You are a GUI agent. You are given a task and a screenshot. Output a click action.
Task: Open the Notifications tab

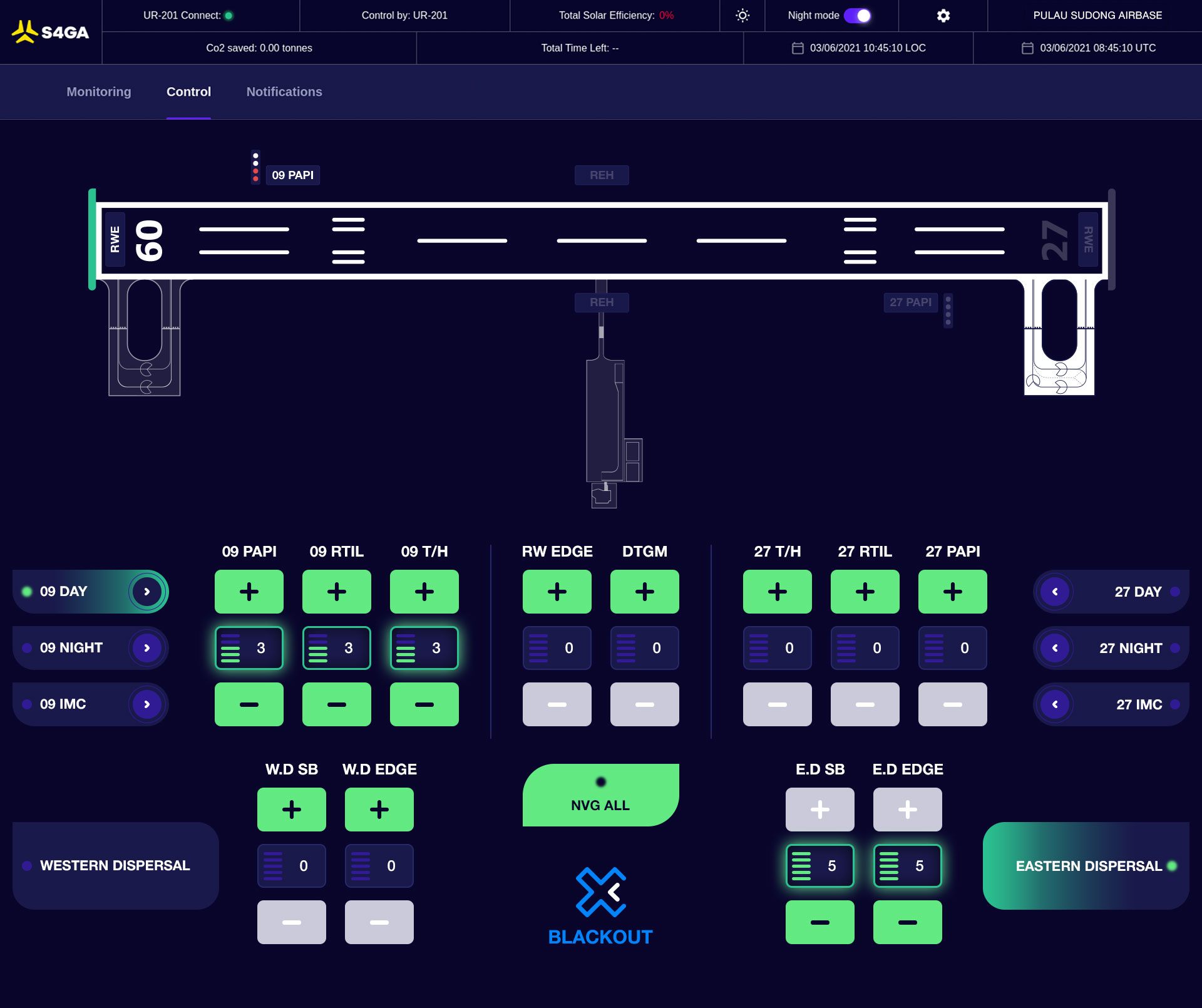[284, 92]
